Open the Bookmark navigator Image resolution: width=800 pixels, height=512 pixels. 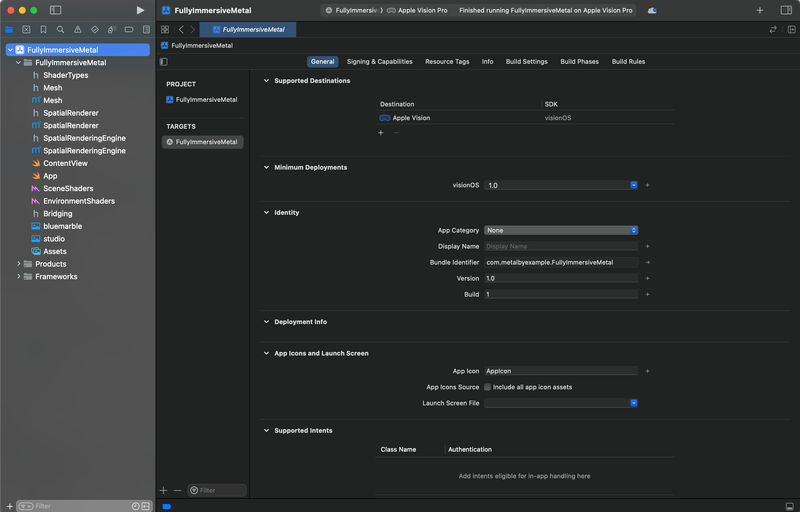[x=43, y=30]
